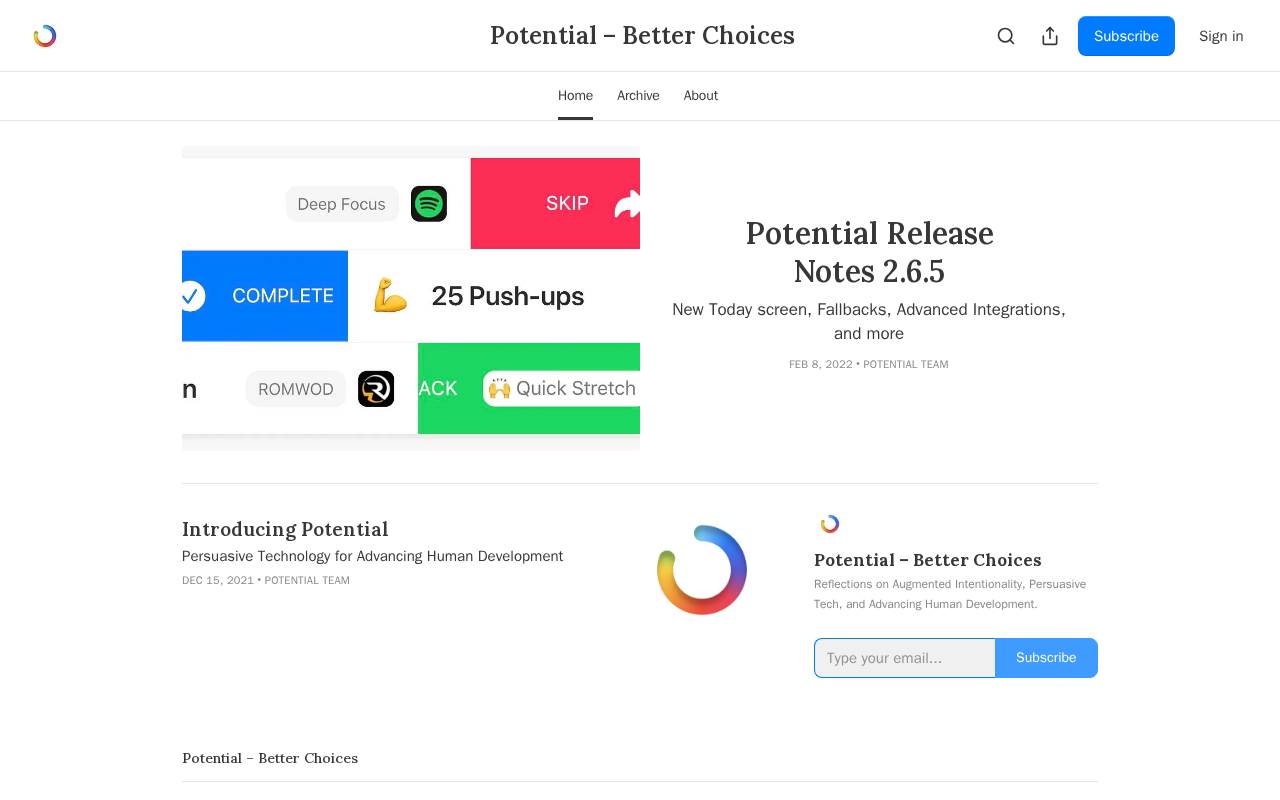Open Potential Release Notes 2.6.5 article
1280x800 pixels.
(869, 252)
